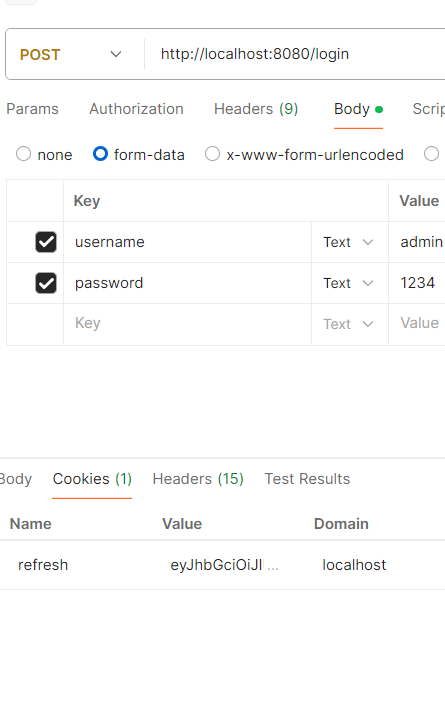Click the empty Key placeholder field
445x707 pixels.
tap(187, 324)
